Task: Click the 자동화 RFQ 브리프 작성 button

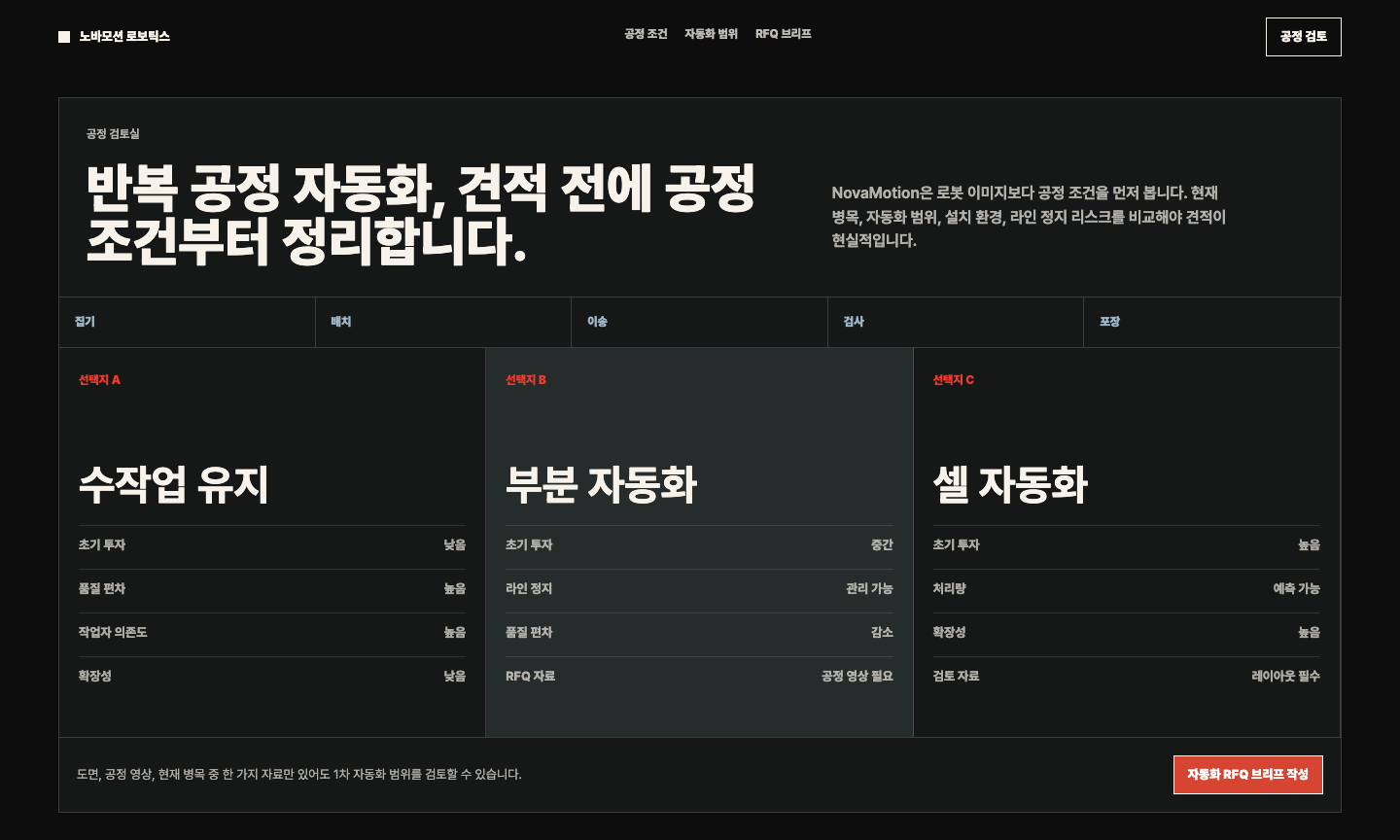Action: [1248, 775]
